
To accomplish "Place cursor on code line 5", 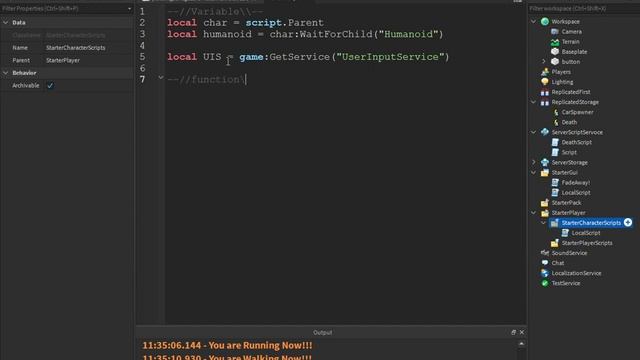I will click(308, 57).
